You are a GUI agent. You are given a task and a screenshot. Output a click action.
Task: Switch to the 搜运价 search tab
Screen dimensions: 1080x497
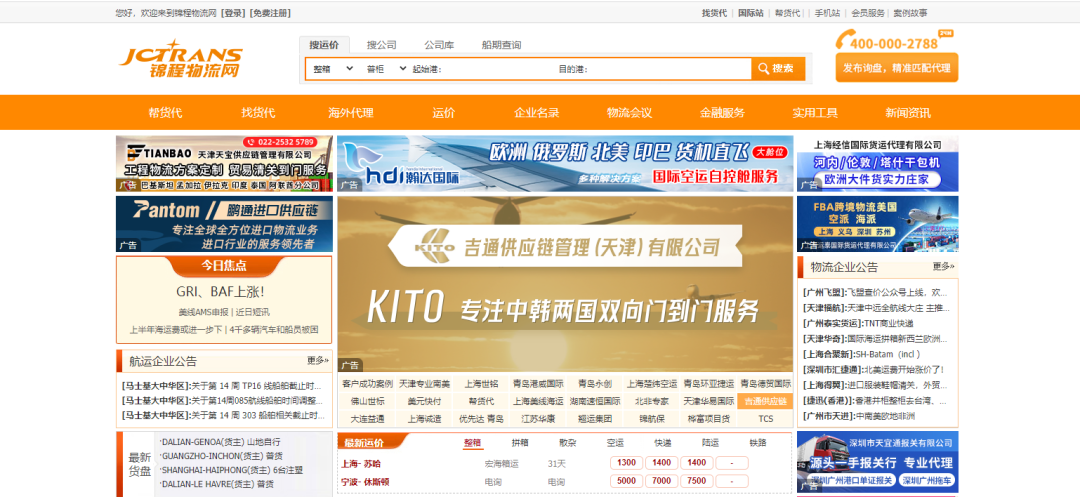click(x=324, y=45)
